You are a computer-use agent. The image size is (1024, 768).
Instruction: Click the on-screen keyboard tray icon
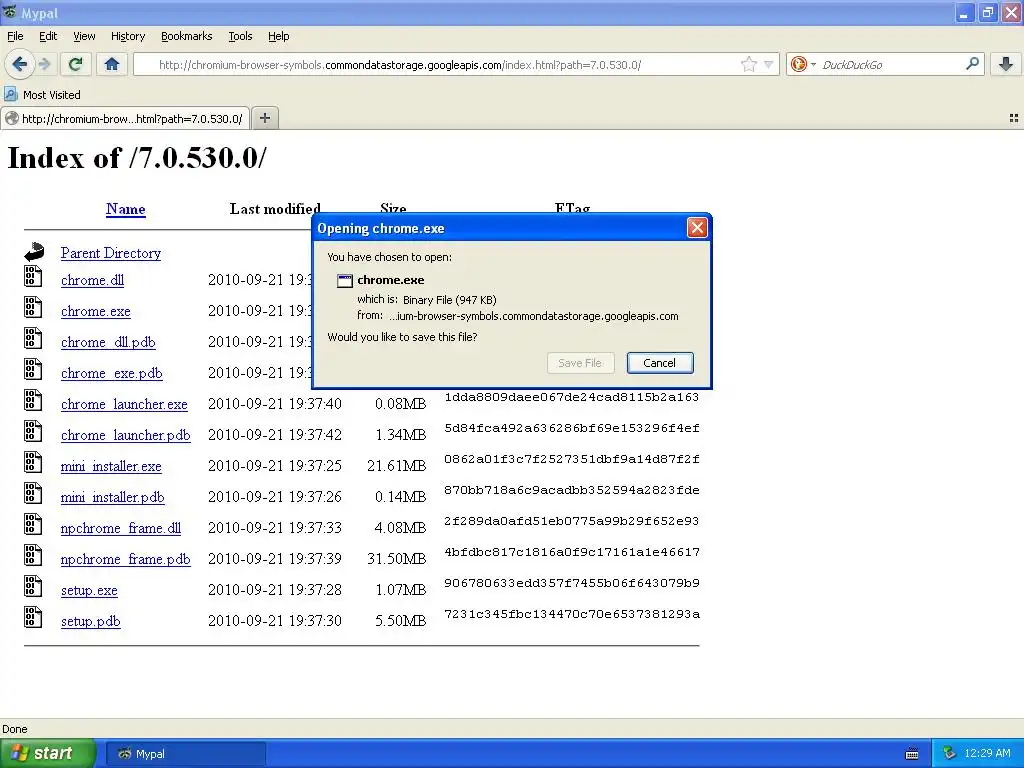point(912,754)
